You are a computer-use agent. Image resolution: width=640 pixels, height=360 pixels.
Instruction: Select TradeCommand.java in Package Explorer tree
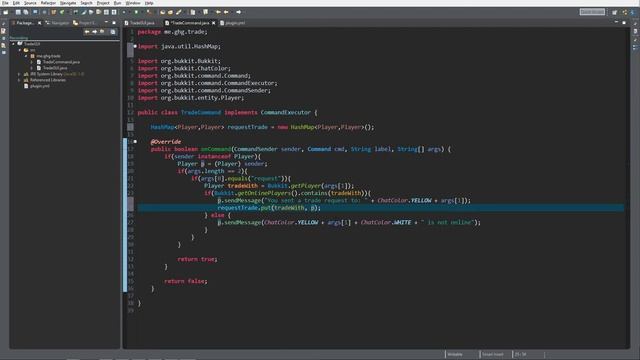pyautogui.click(x=58, y=62)
